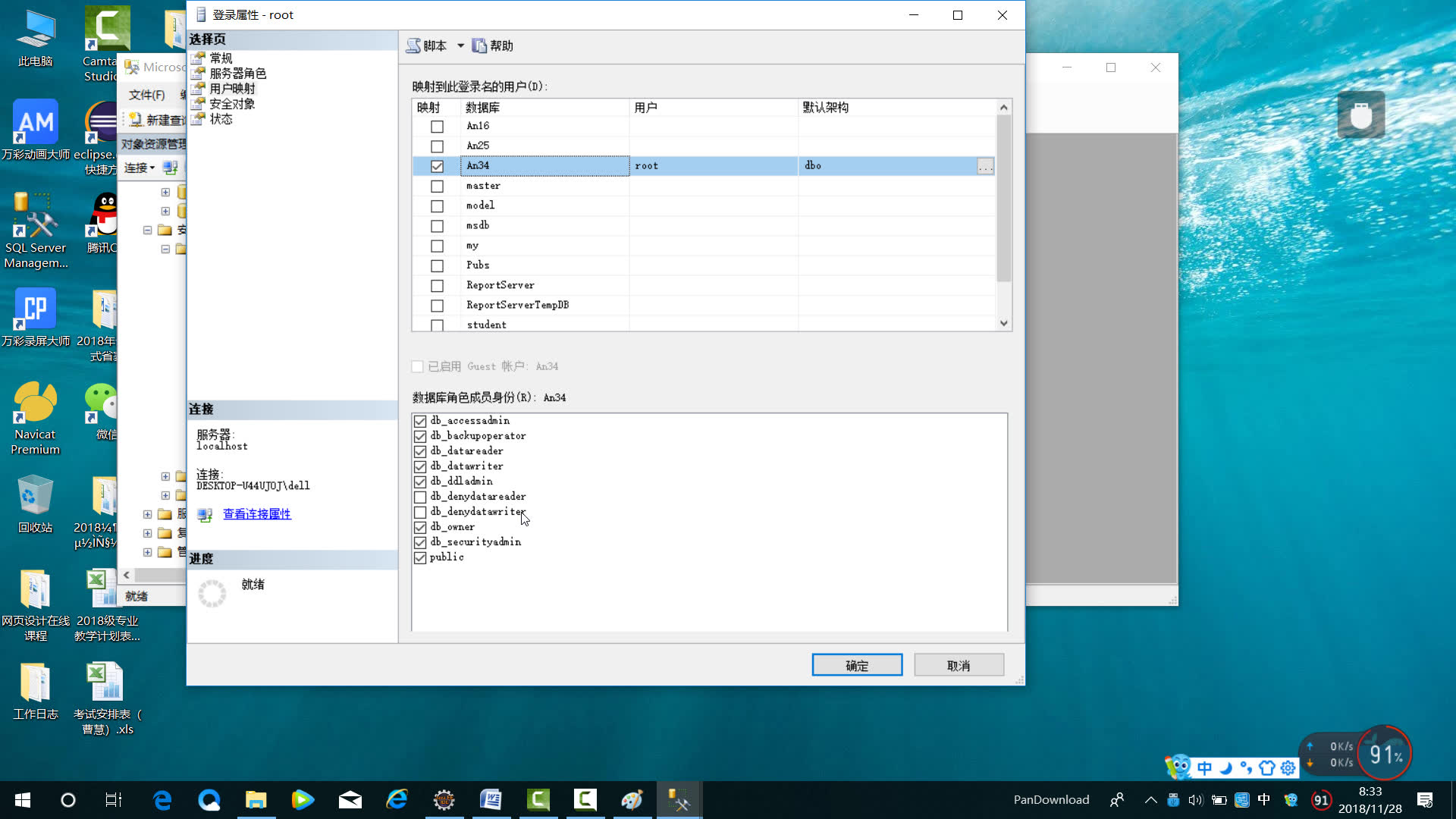Image resolution: width=1456 pixels, height=819 pixels.
Task: Click the Script toolbar icon
Action: coord(414,46)
